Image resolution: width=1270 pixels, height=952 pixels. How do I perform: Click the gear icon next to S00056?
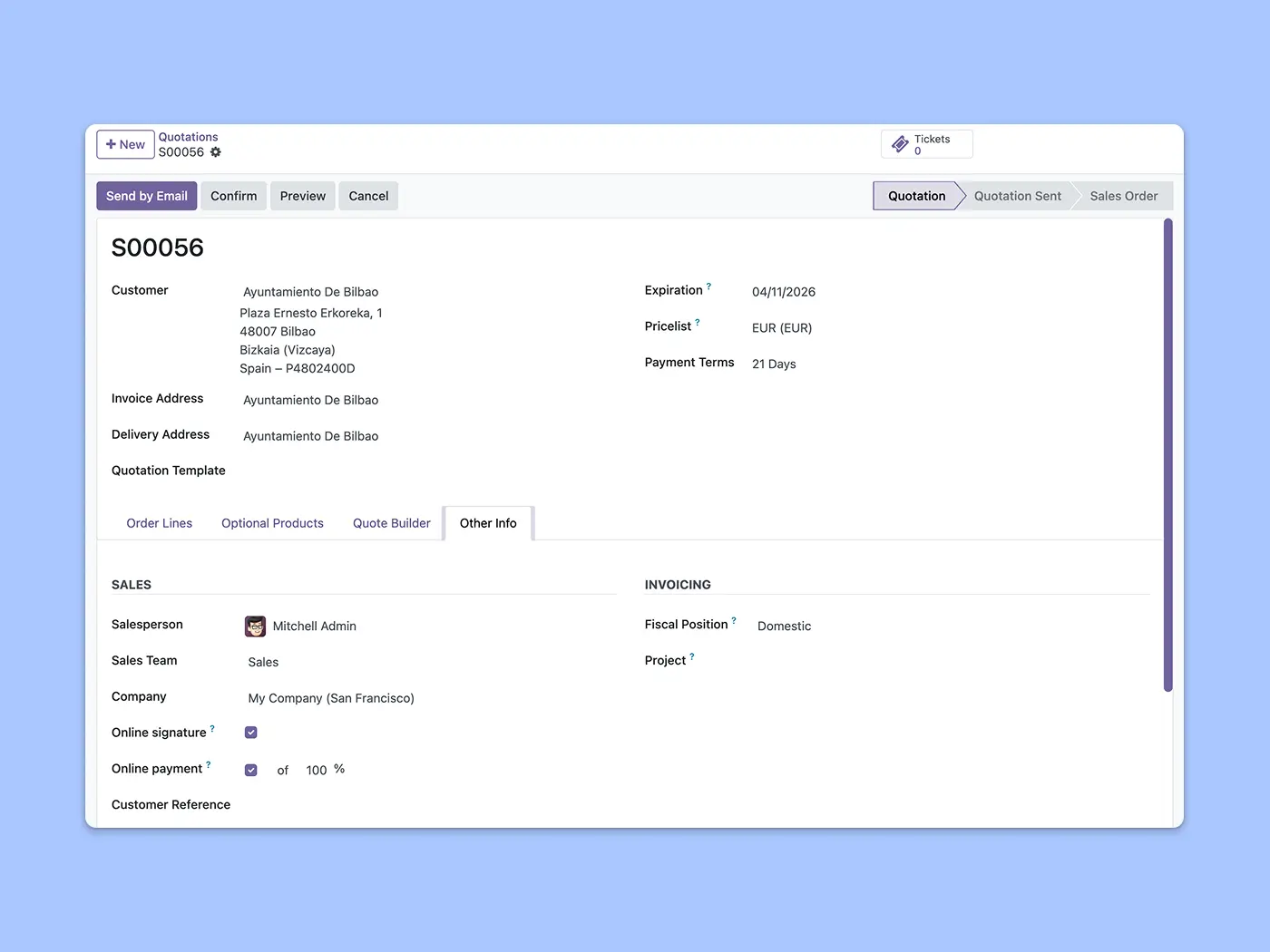[x=216, y=152]
